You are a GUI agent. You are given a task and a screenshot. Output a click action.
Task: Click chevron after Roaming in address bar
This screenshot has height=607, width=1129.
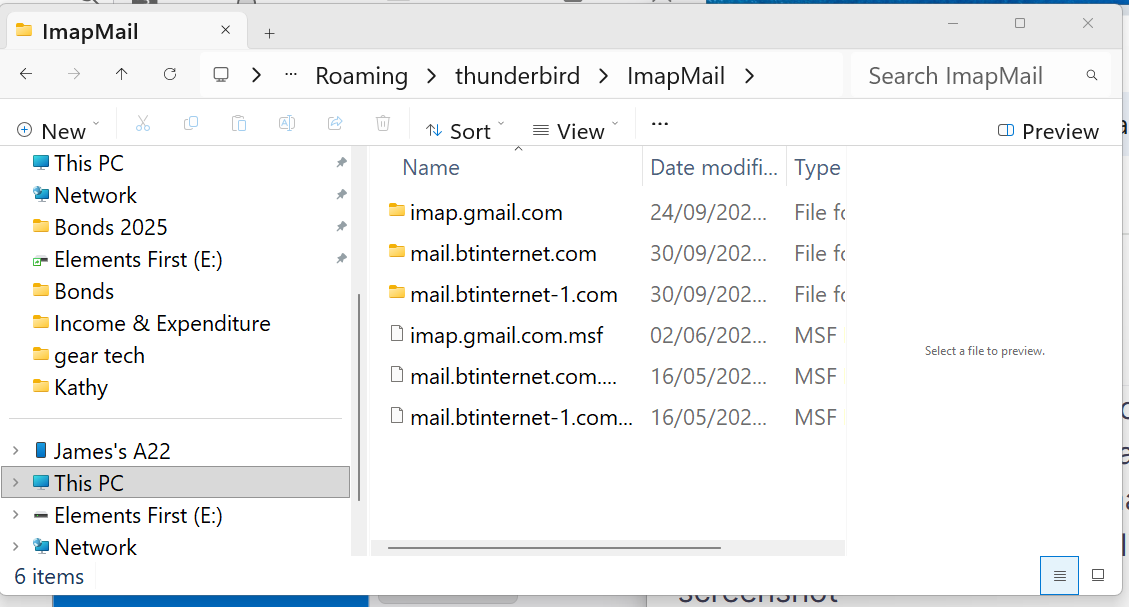tap(431, 76)
